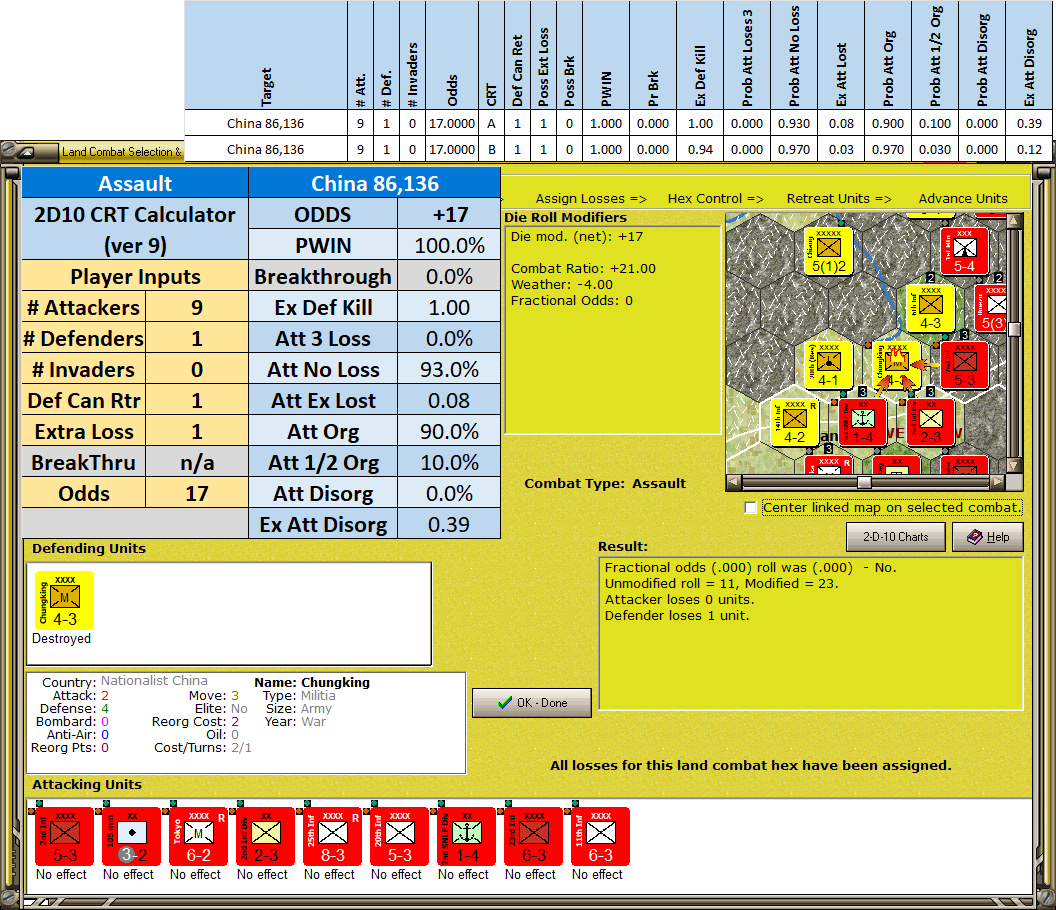Image resolution: width=1056 pixels, height=910 pixels.
Task: Click the map scroll left arrow
Action: pyautogui.click(x=734, y=482)
